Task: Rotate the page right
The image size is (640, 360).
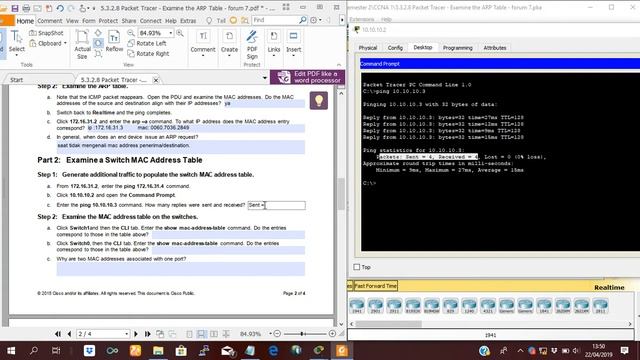Action: 148,53
